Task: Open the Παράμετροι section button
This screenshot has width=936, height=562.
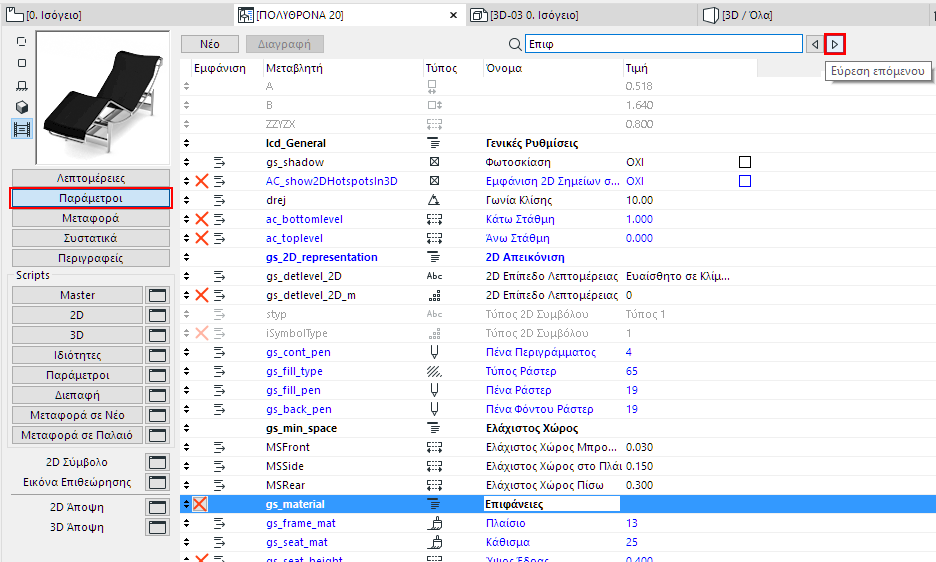Action: click(x=91, y=198)
